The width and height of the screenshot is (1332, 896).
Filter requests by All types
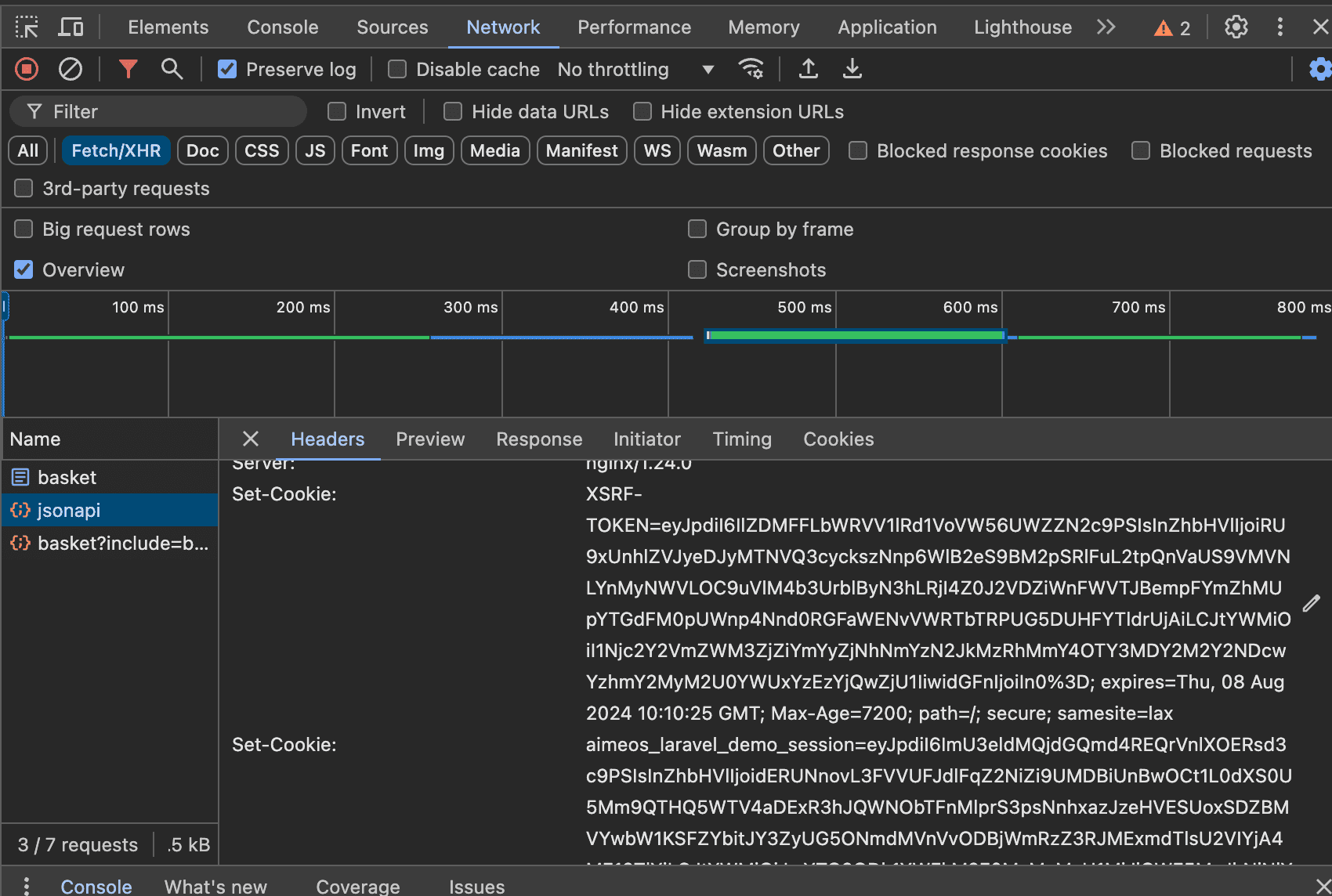[28, 150]
